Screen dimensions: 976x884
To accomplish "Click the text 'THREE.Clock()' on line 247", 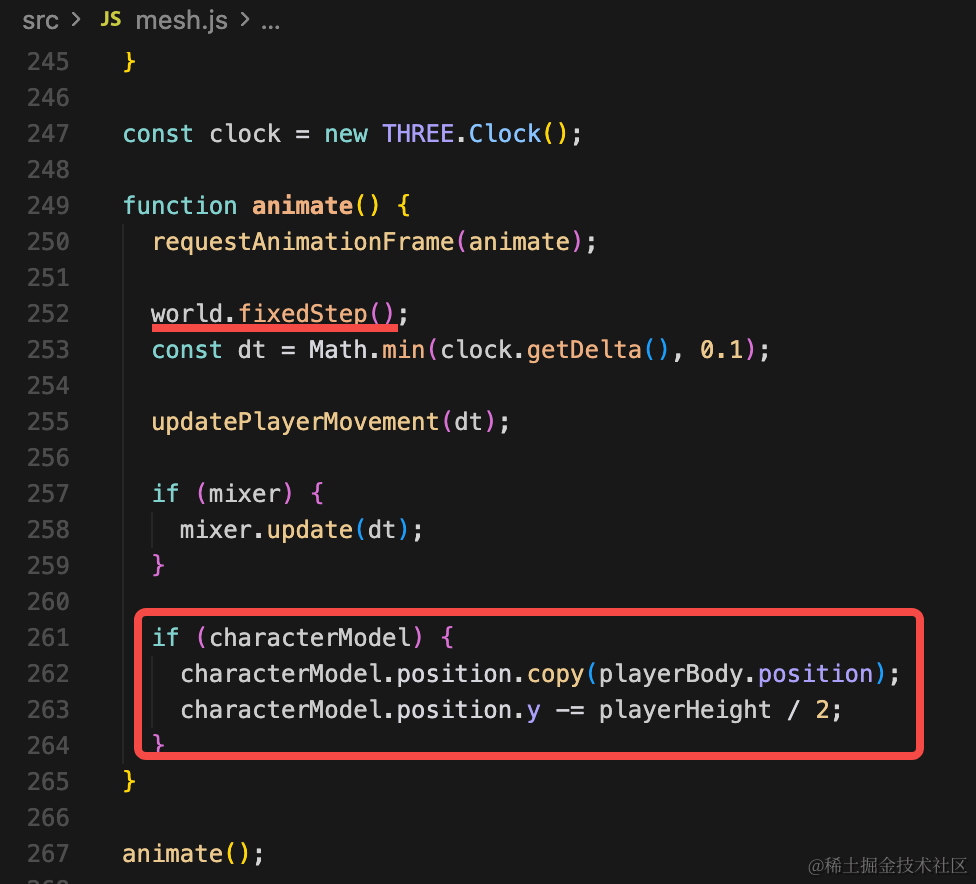I will tap(475, 134).
